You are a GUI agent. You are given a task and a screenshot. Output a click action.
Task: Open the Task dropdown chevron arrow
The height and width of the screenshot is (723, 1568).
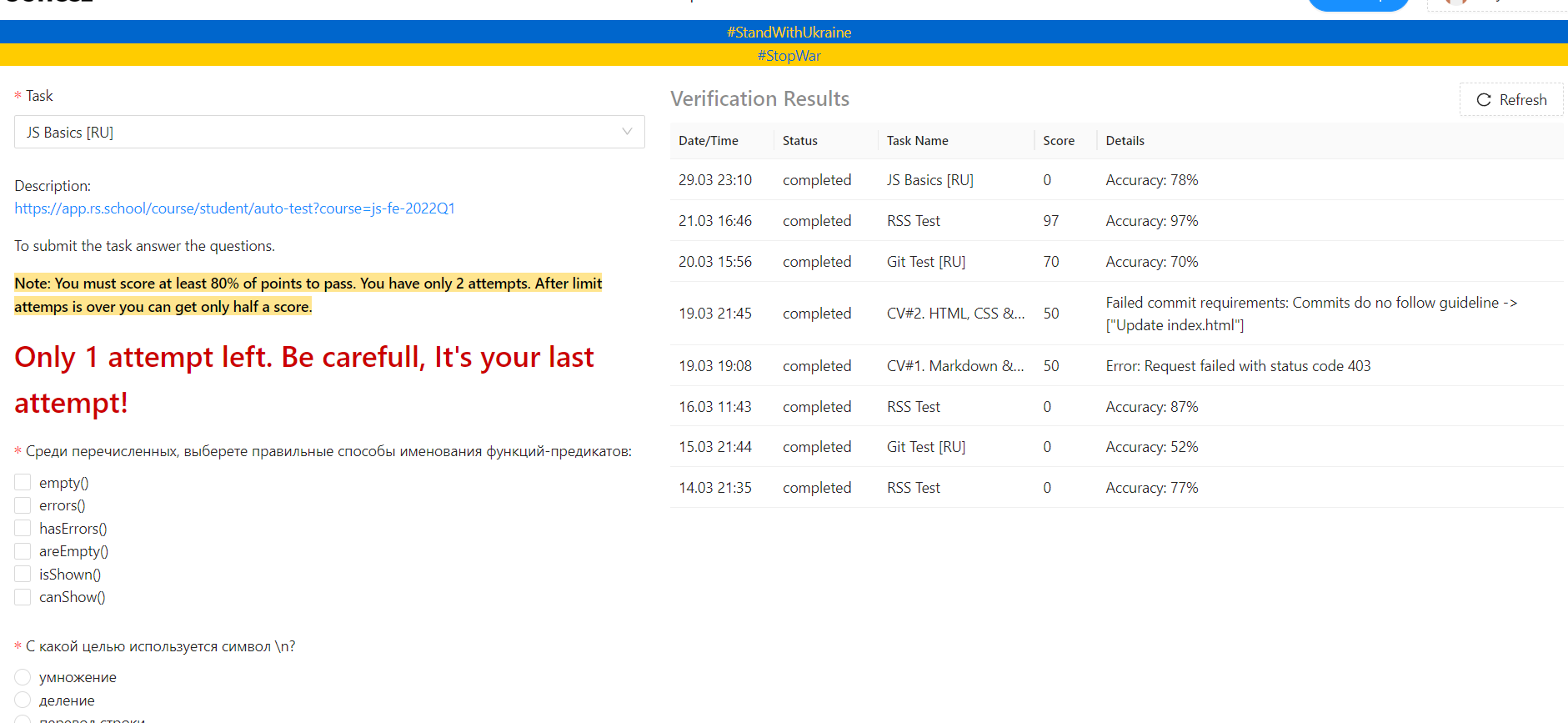coord(627,132)
